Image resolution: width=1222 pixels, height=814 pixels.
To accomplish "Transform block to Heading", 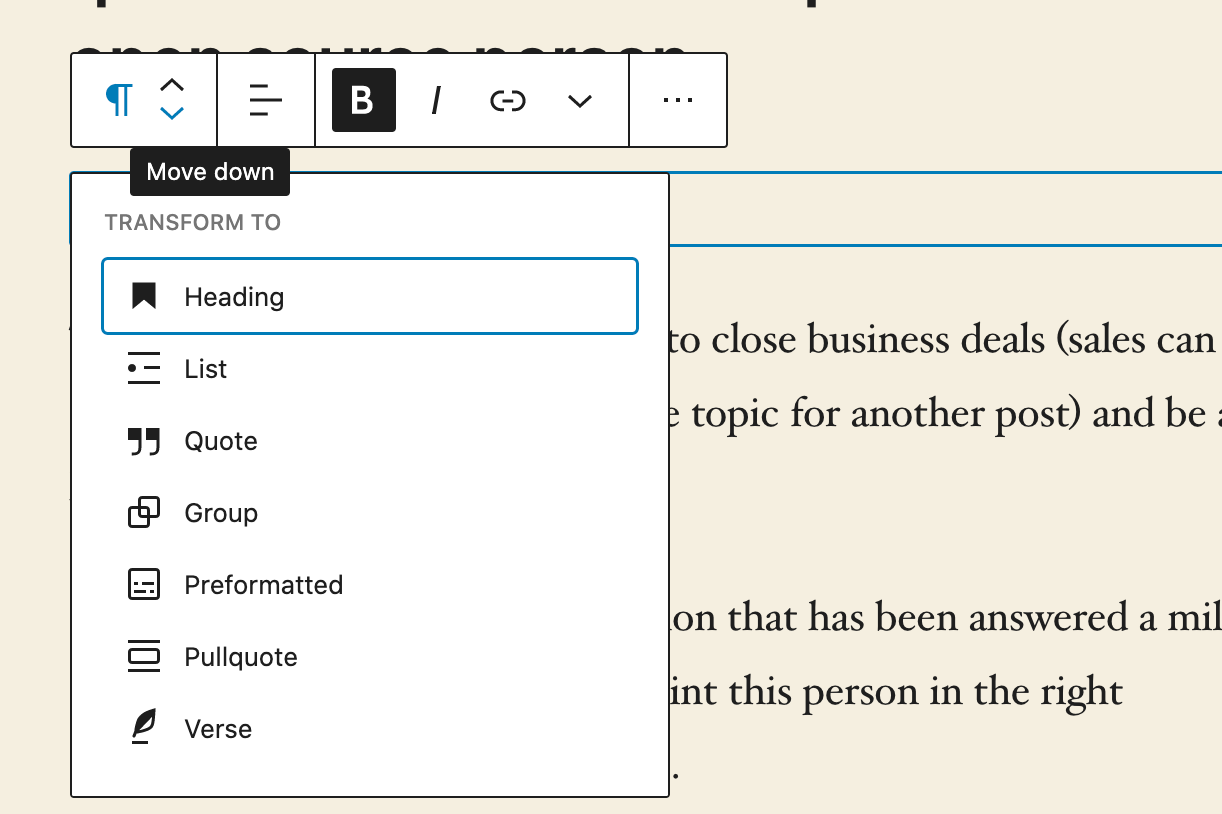I will (370, 296).
